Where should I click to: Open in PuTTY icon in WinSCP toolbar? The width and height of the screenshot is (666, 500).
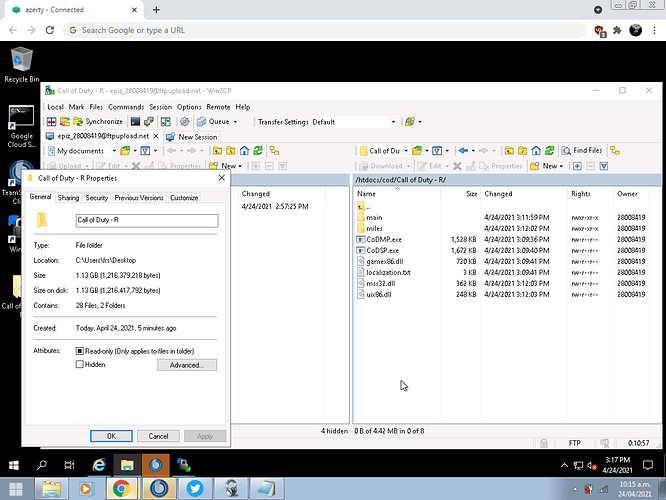point(148,122)
